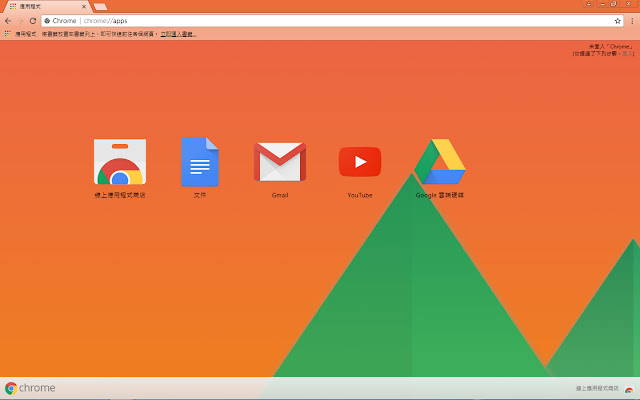Screen dimensions: 640x400
Task: Reload the page with the refresh icon
Action: coord(33,21)
